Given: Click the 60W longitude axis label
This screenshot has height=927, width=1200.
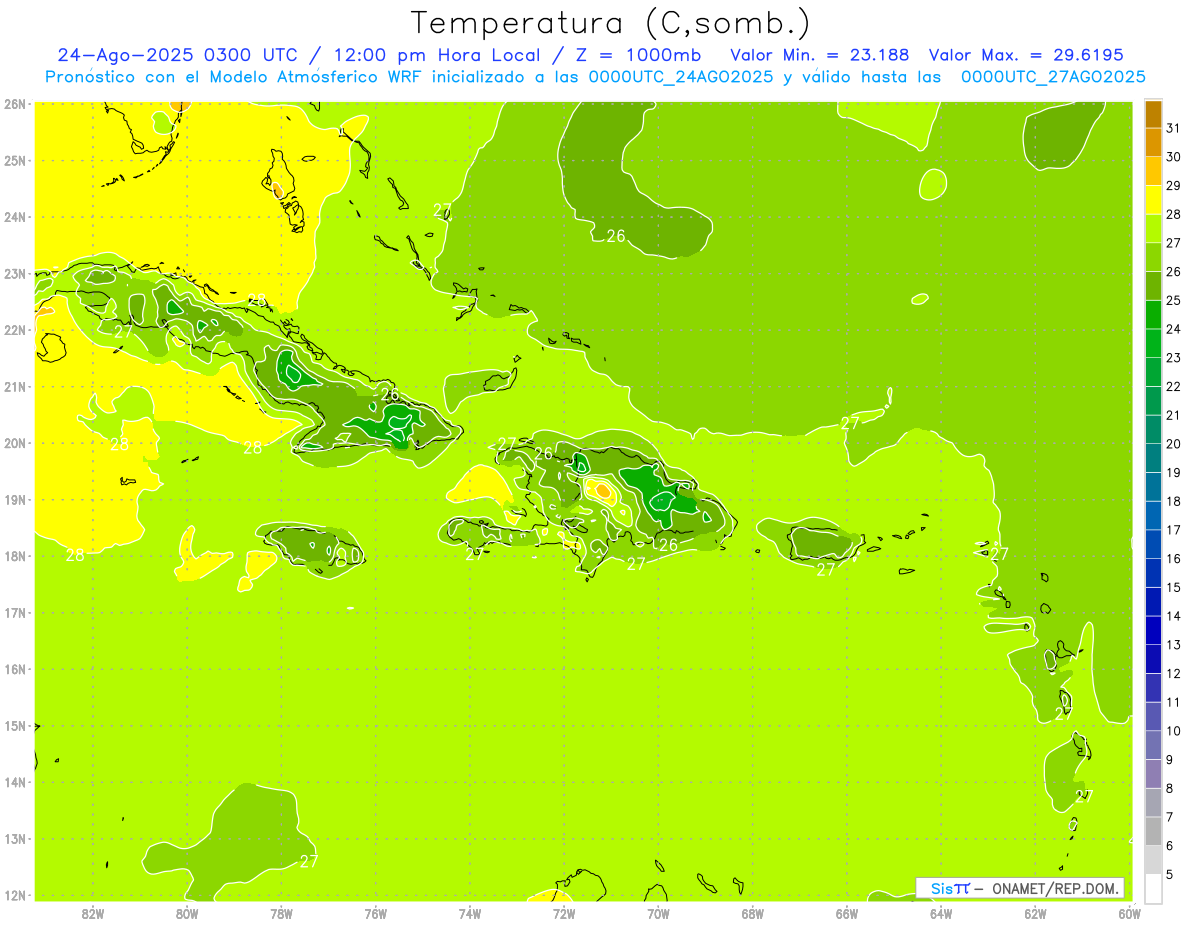Looking at the screenshot, I should (x=1130, y=913).
